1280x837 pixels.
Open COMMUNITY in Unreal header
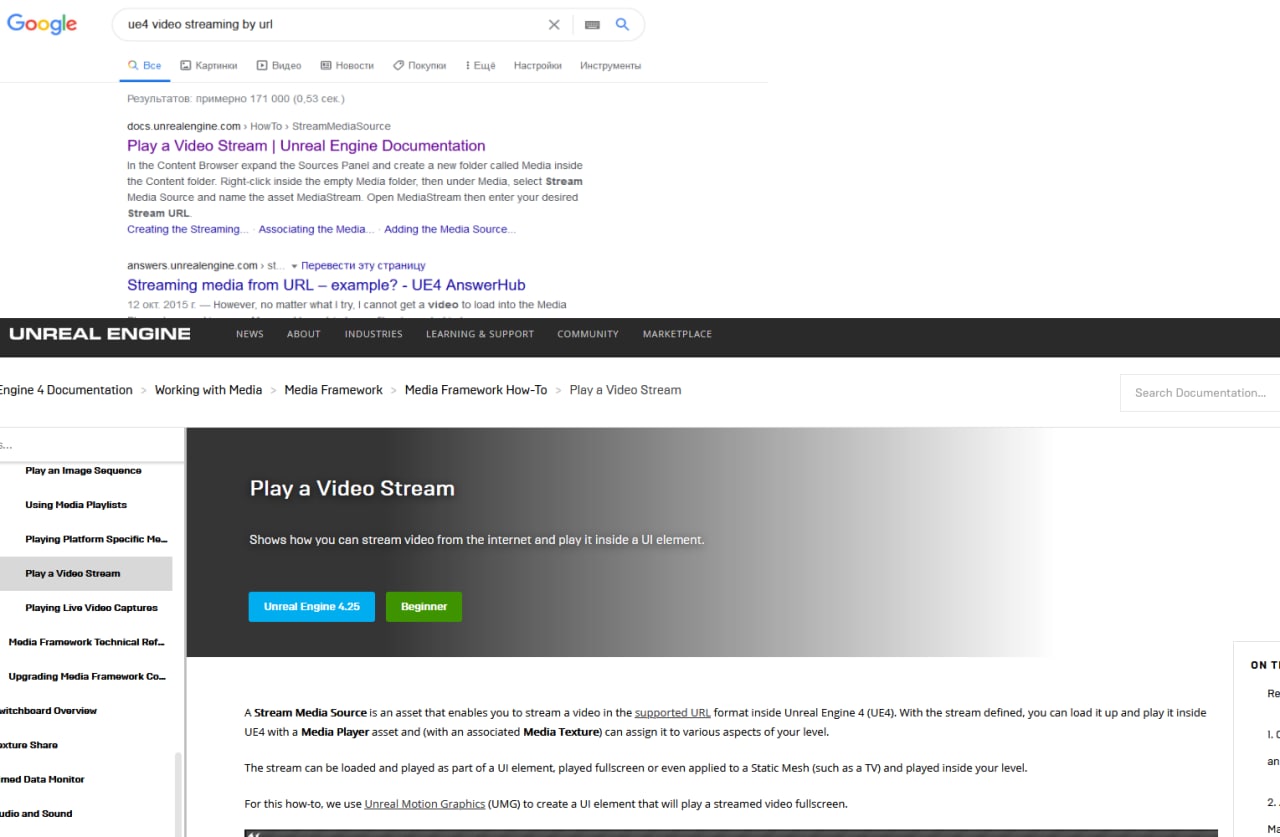(588, 334)
